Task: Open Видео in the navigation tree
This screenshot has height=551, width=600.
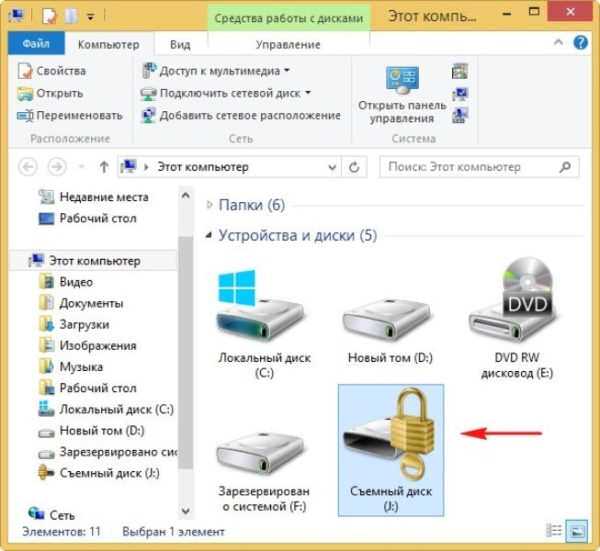Action: tap(67, 282)
